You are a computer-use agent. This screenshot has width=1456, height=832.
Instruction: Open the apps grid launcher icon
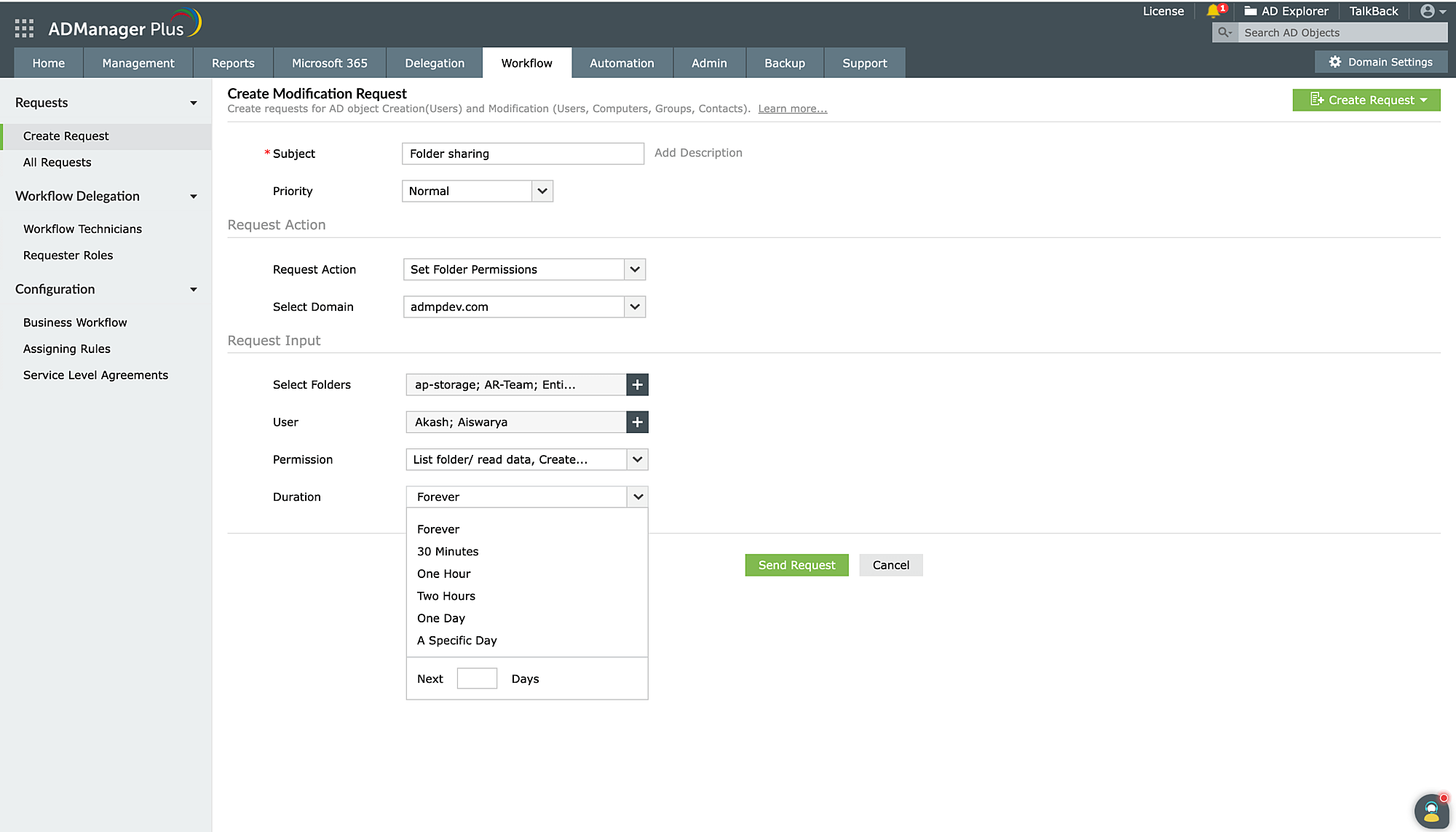[24, 28]
